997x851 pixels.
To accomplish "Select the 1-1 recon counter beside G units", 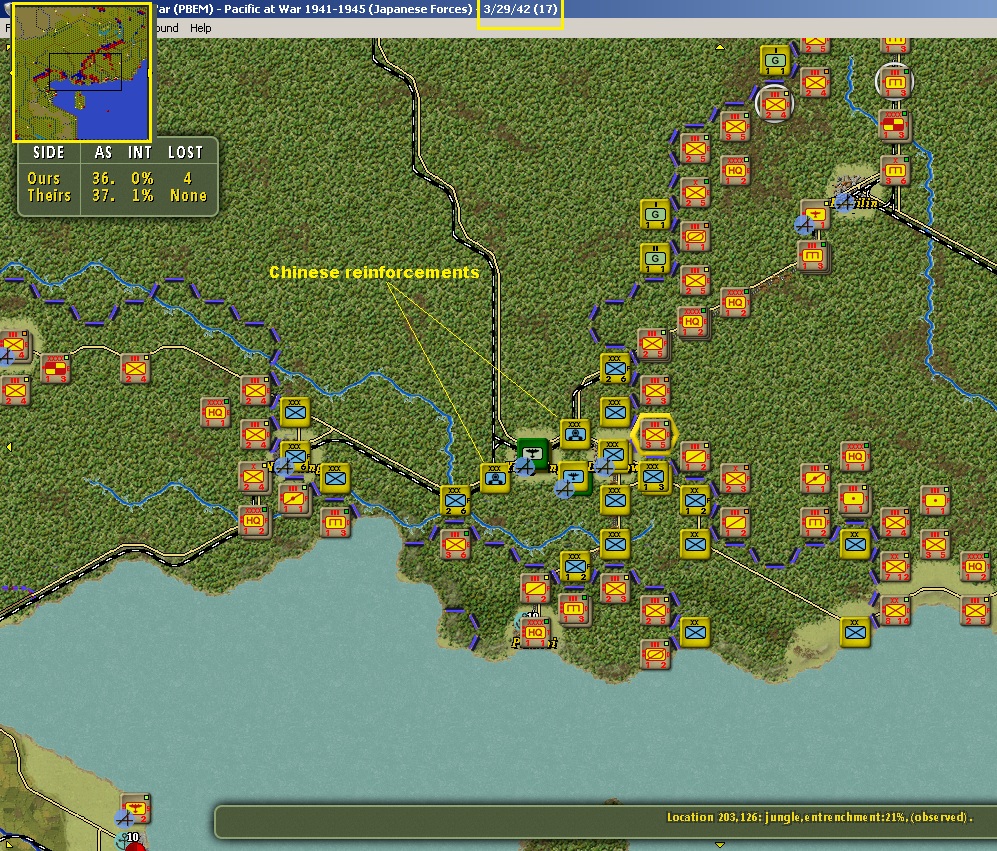I will [x=694, y=237].
